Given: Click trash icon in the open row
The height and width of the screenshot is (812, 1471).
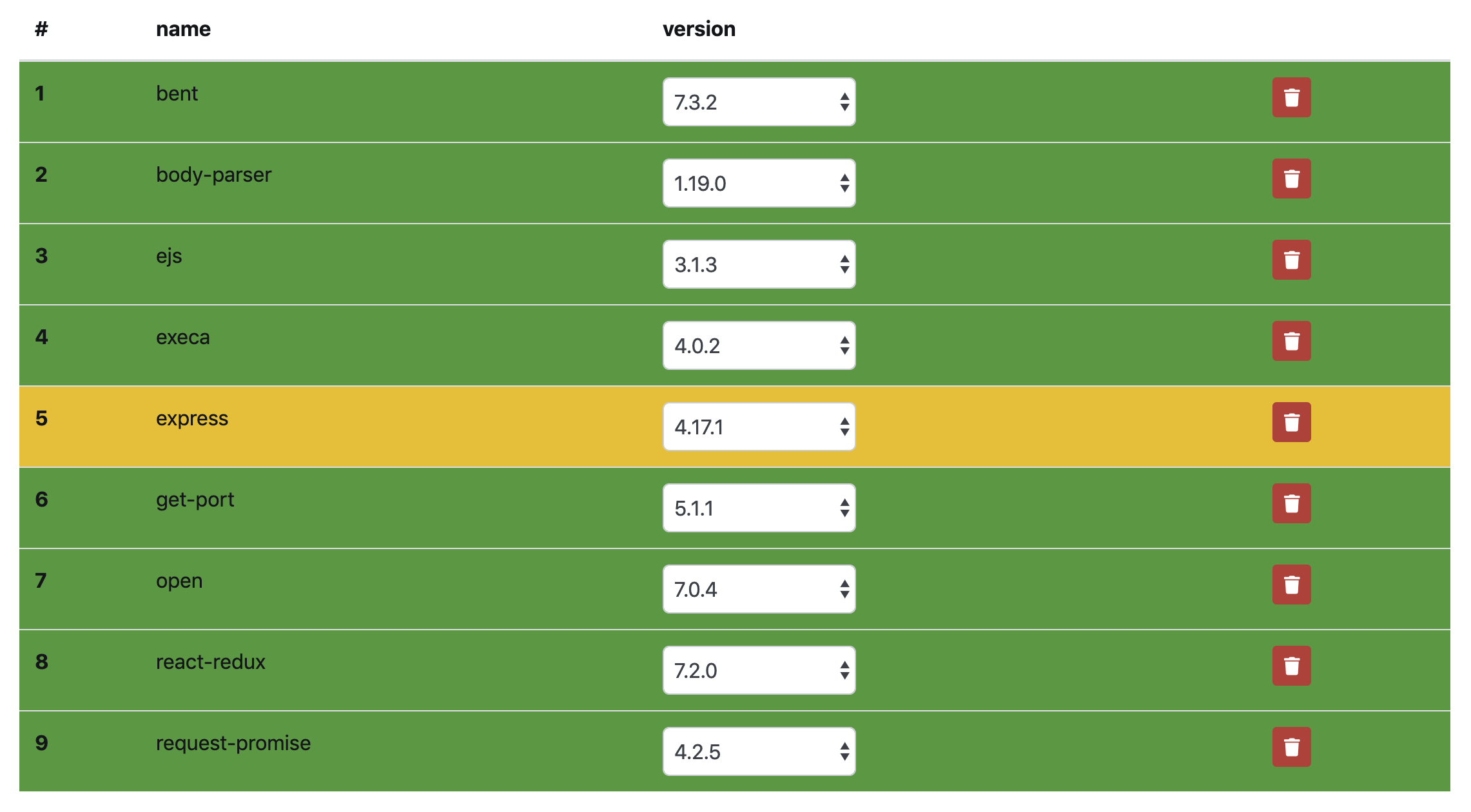Looking at the screenshot, I should point(1291,585).
